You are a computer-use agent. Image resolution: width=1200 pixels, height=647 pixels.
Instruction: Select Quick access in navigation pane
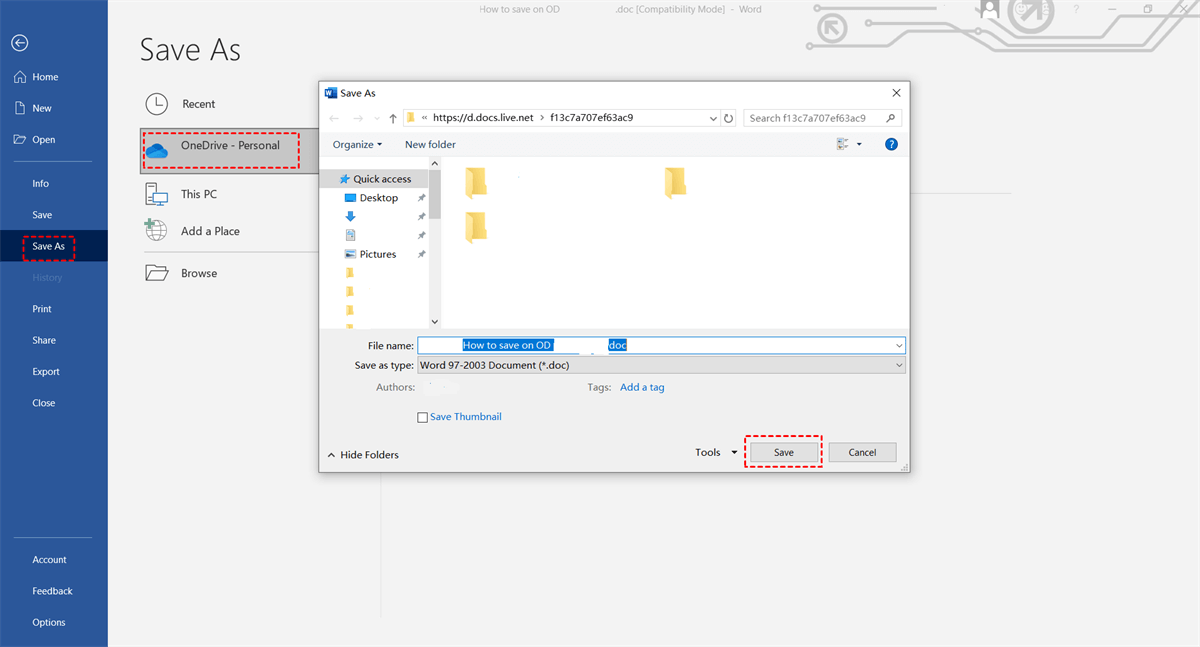[x=375, y=179]
